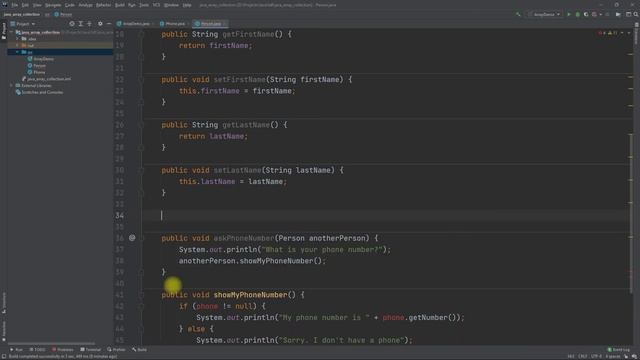Image resolution: width=640 pixels, height=360 pixels.
Task: Open the Problems tool window button
Action: click(x=63, y=350)
